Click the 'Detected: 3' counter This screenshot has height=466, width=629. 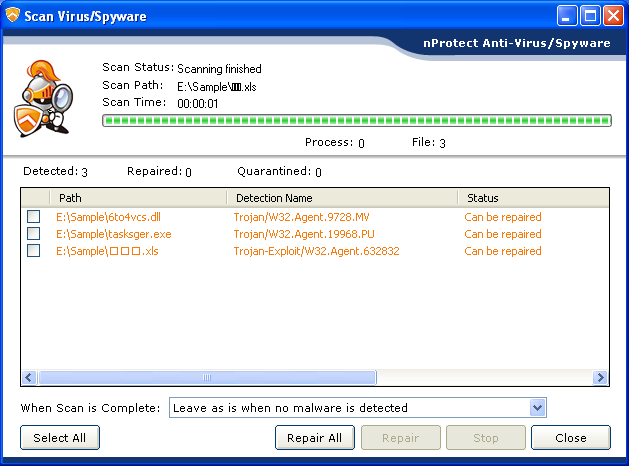click(55, 171)
